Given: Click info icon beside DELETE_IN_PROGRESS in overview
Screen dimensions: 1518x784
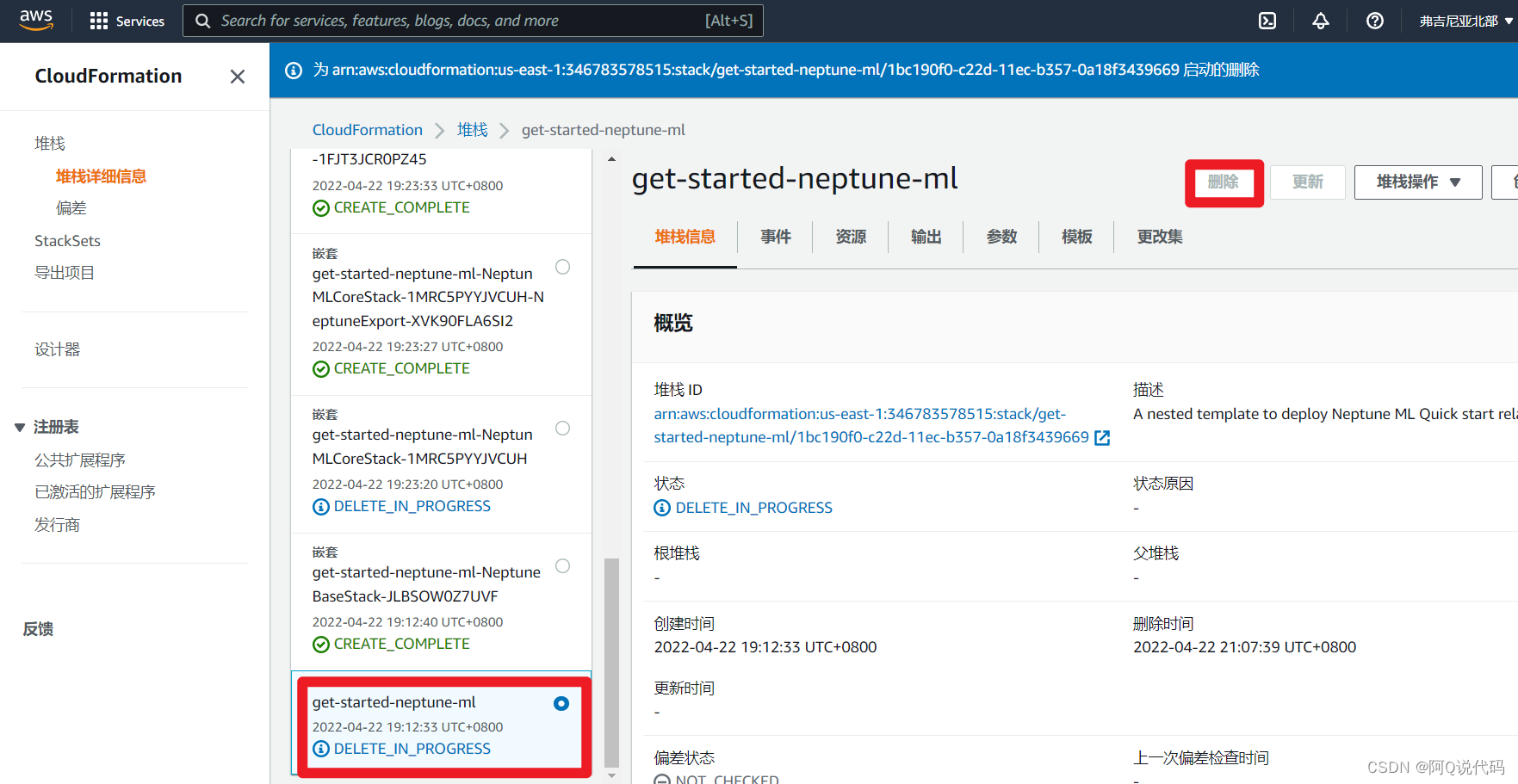Looking at the screenshot, I should click(662, 508).
